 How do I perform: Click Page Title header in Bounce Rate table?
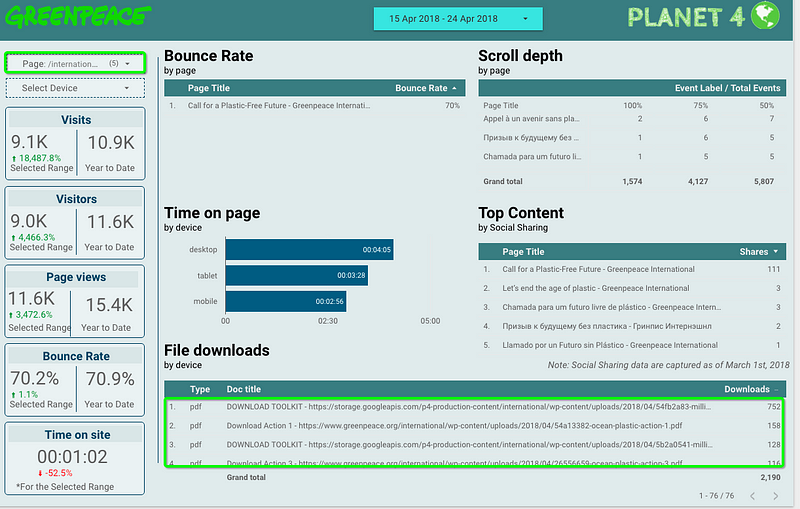pyautogui.click(x=209, y=88)
